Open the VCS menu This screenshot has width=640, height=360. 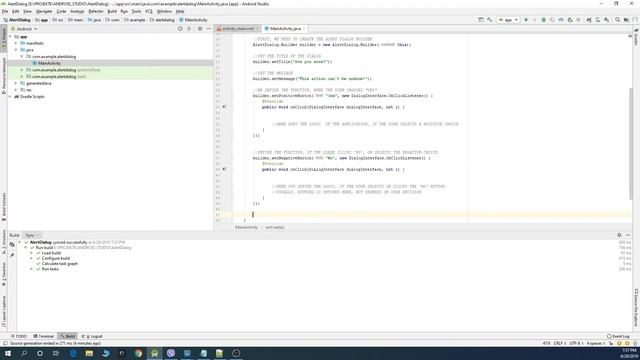point(149,11)
